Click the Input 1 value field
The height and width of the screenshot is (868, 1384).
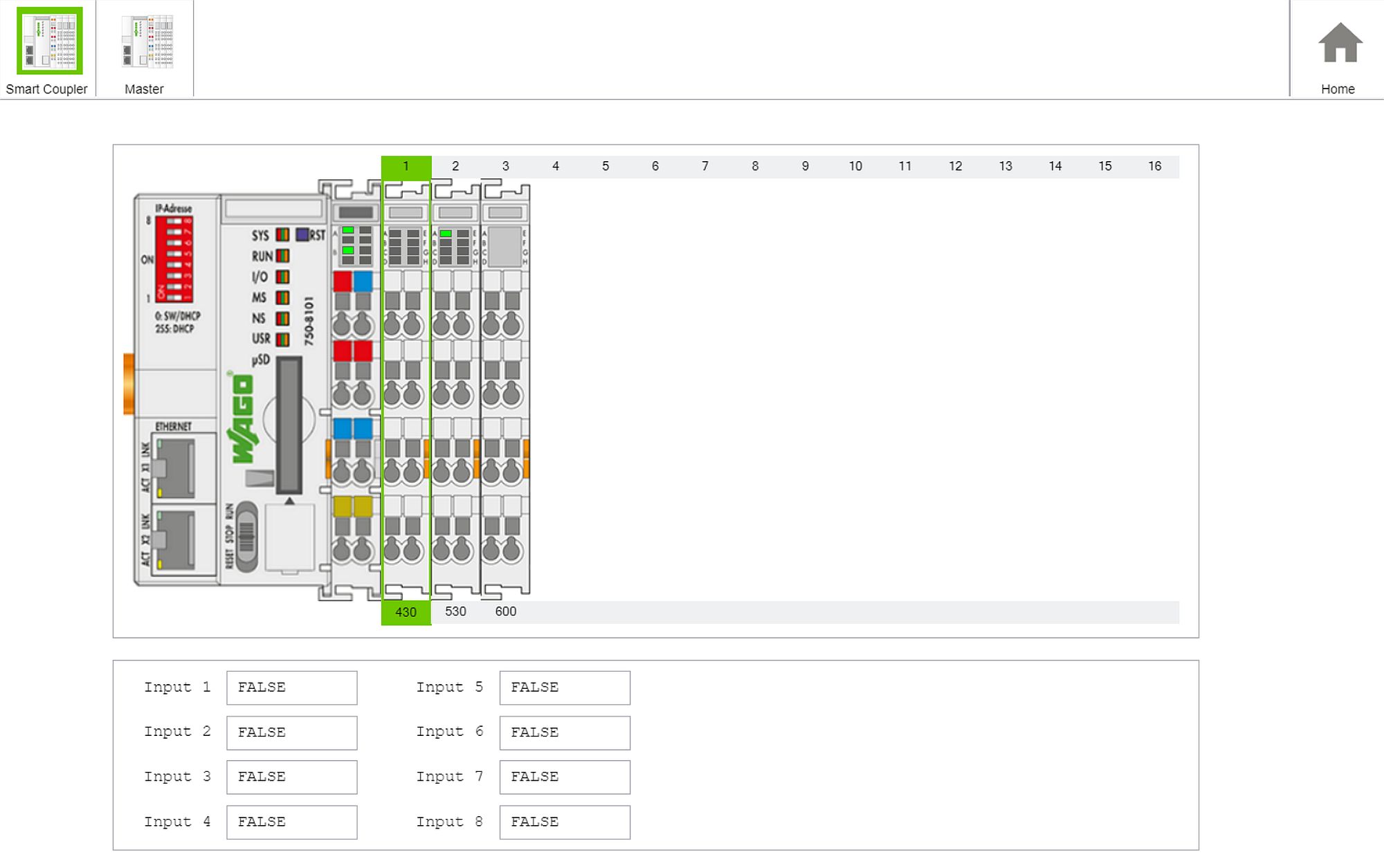click(x=292, y=687)
